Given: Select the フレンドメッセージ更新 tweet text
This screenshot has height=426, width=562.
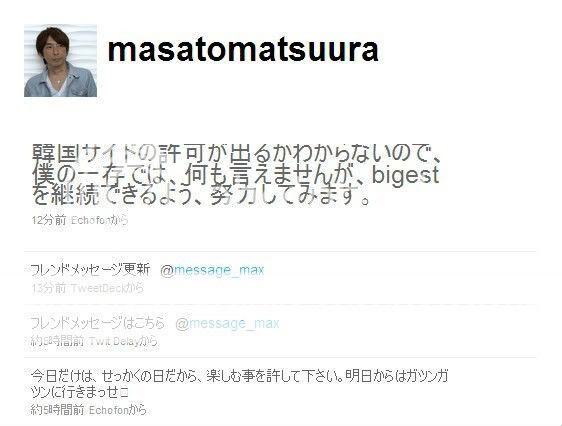Looking at the screenshot, I should click(90, 269).
